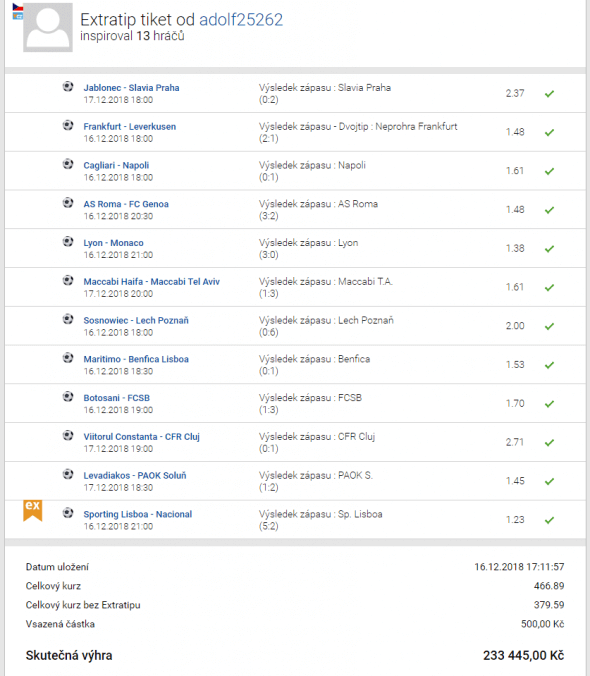Click 'inspiroval 13 hráčů' text
The height and width of the screenshot is (676, 590).
coord(132,36)
